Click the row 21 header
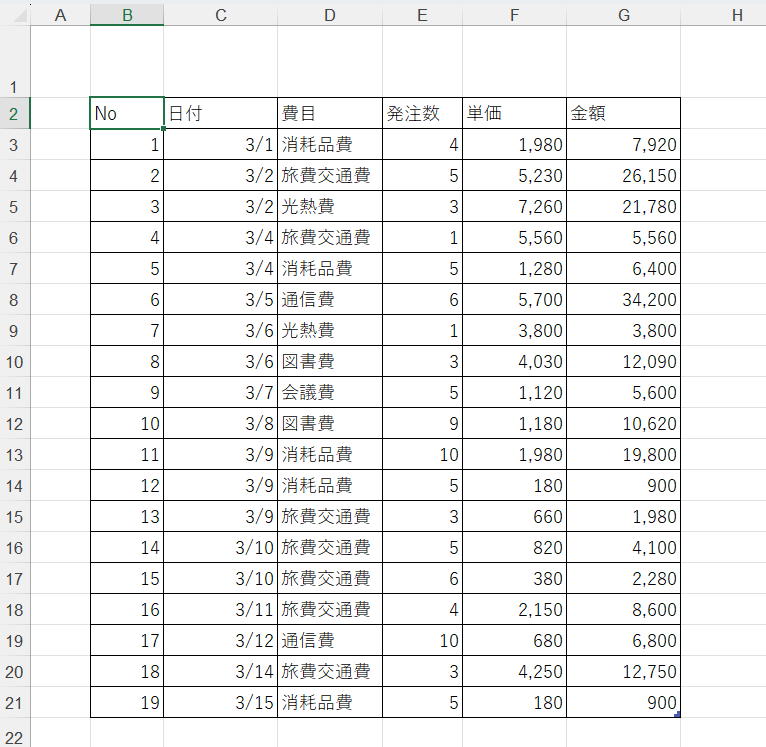The height and width of the screenshot is (747, 766). point(14,702)
